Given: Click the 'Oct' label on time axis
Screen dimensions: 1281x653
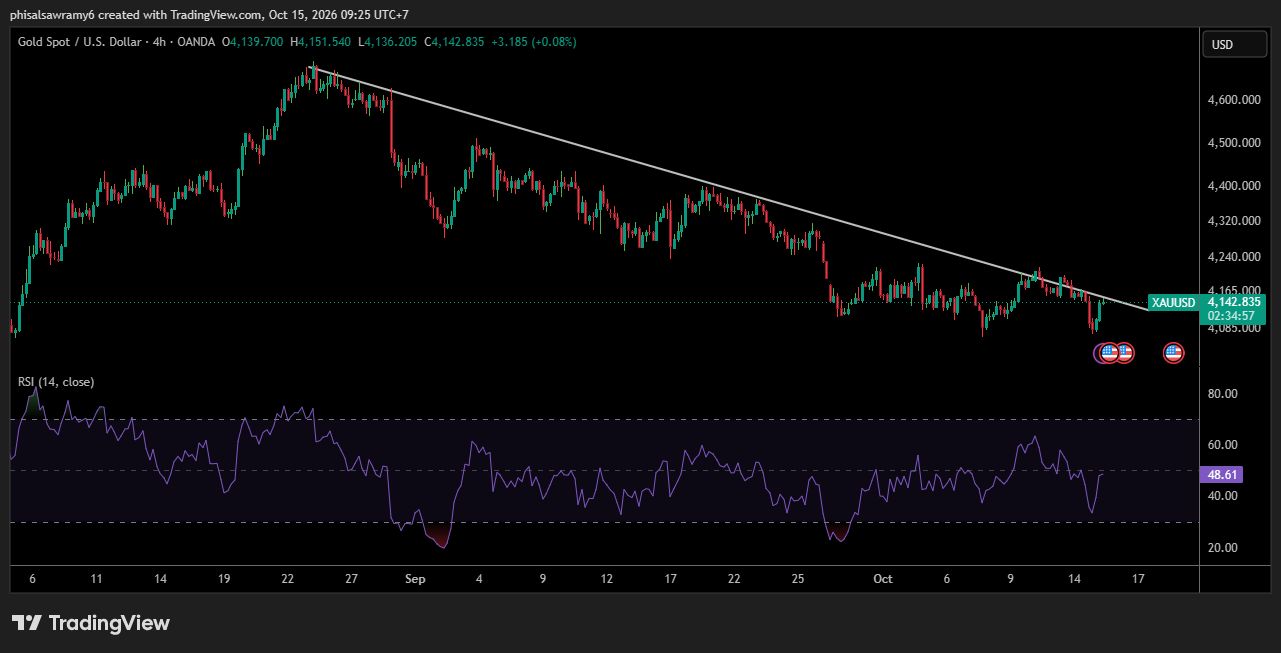Looking at the screenshot, I should coord(882,579).
